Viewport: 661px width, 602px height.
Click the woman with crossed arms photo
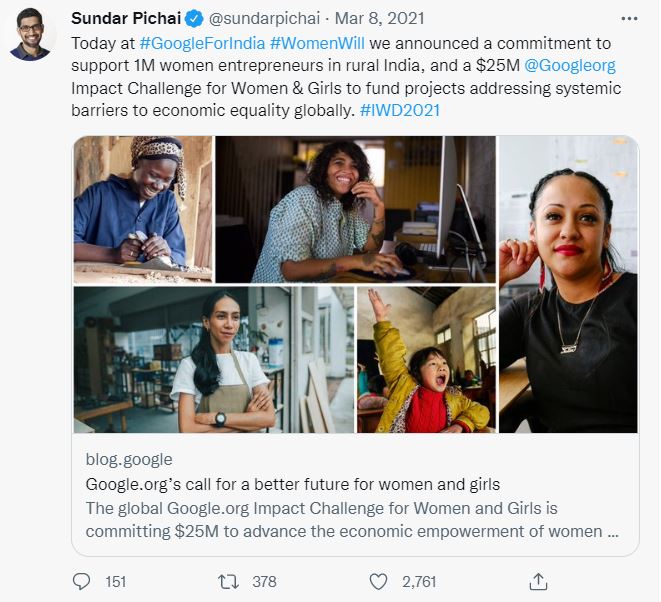[x=214, y=360]
